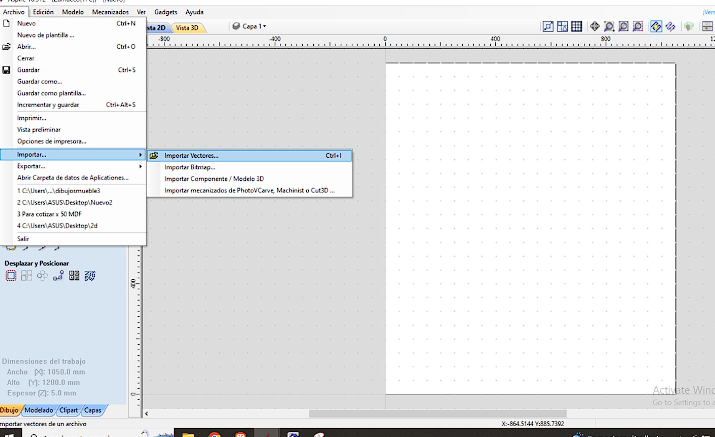Choose Guardar como plantilla entry
The height and width of the screenshot is (437, 715).
pos(73,93)
